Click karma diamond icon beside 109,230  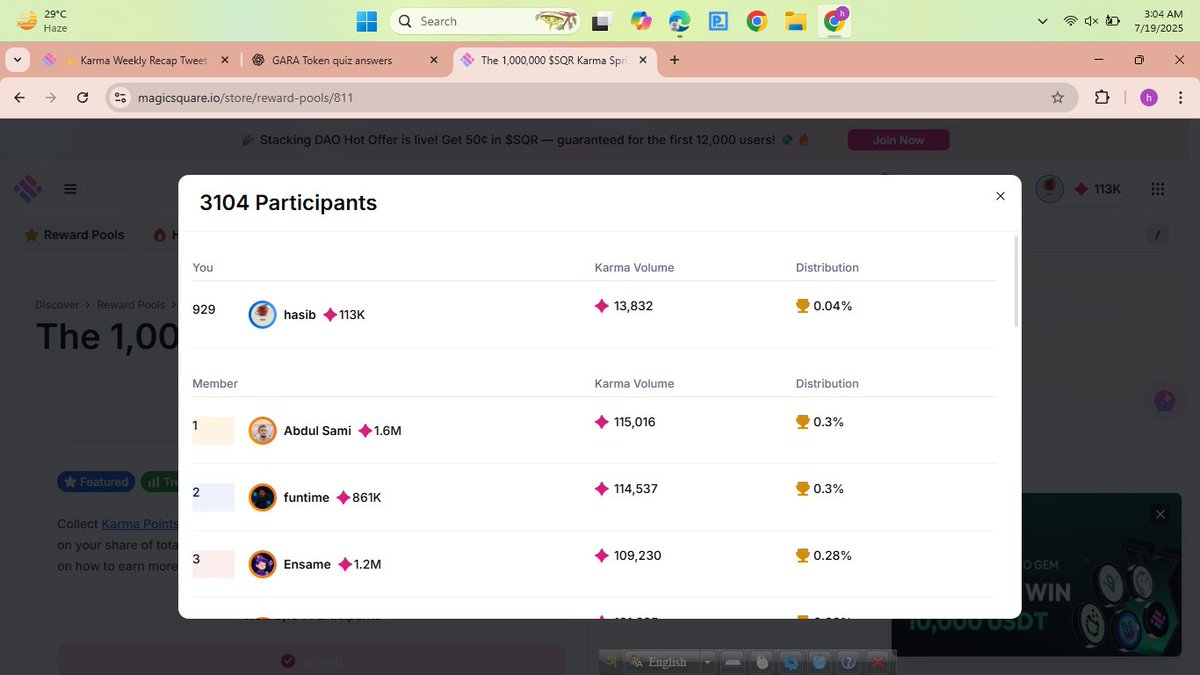(601, 555)
